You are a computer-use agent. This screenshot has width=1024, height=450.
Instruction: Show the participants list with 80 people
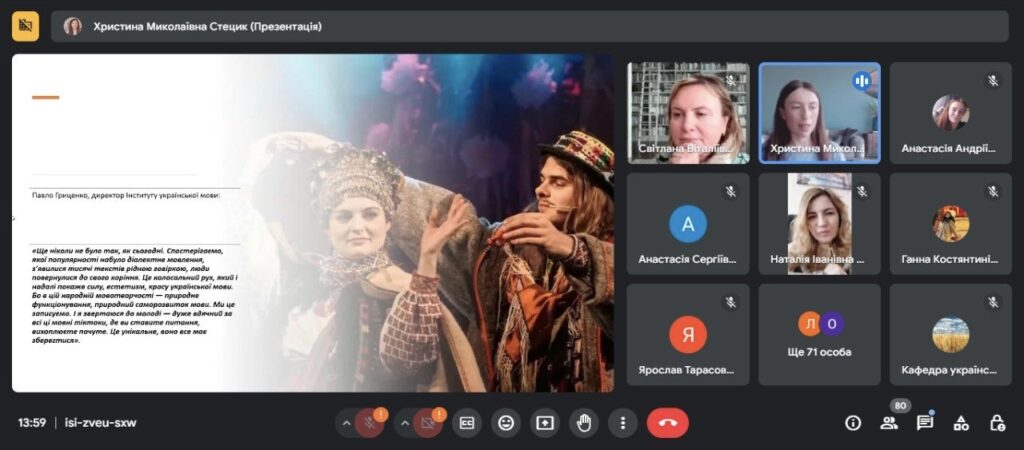889,423
